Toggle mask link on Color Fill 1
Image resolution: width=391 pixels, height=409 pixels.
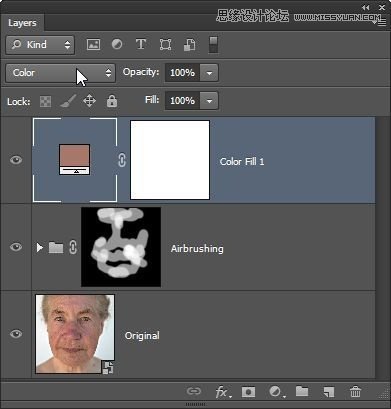(122, 160)
